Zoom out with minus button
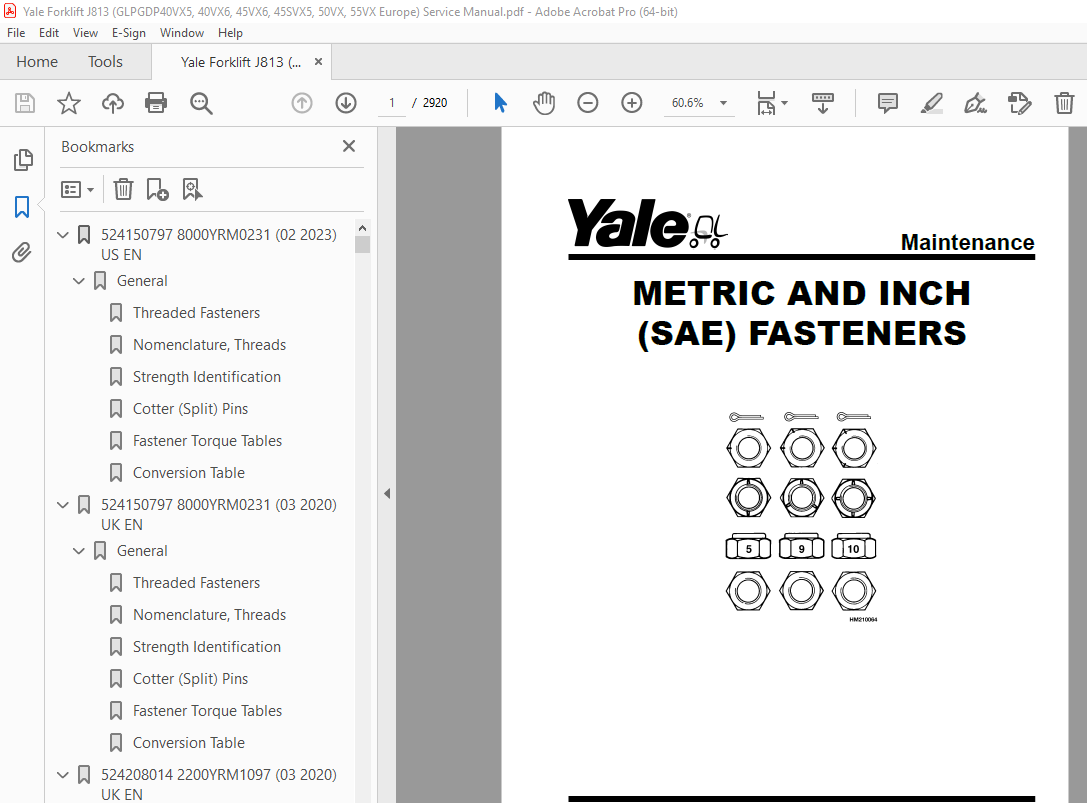1087x803 pixels. (x=587, y=103)
